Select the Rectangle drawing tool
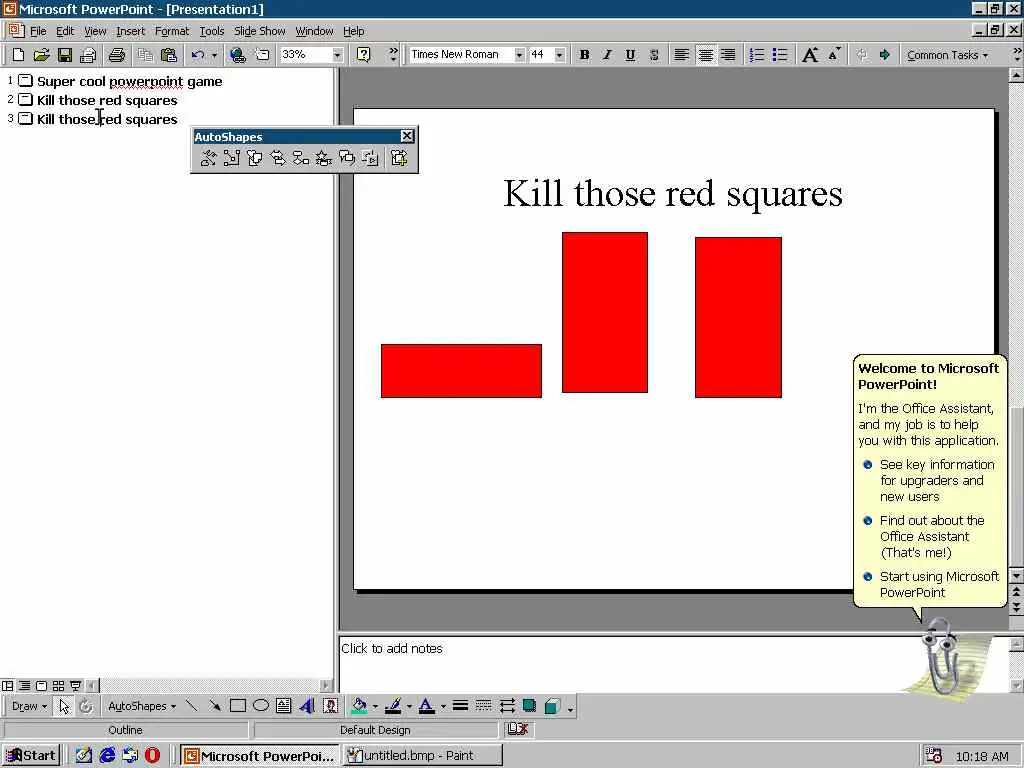The height and width of the screenshot is (768, 1024). coord(238,706)
